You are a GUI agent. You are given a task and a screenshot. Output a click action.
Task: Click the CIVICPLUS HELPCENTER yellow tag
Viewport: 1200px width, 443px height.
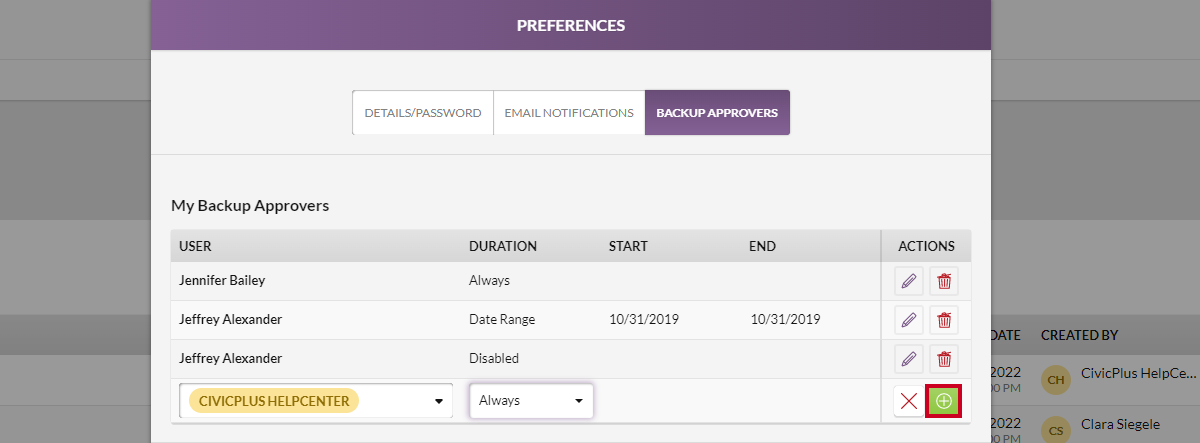tap(274, 401)
